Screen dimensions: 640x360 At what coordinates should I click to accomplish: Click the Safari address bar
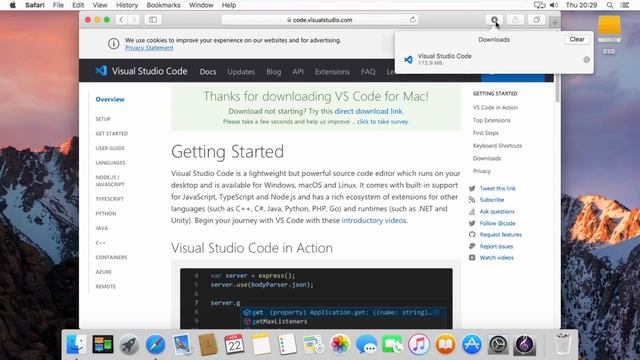point(320,20)
